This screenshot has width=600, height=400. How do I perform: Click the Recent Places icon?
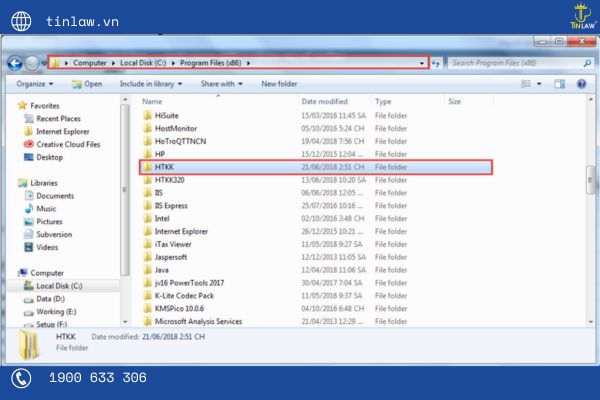click(29, 118)
